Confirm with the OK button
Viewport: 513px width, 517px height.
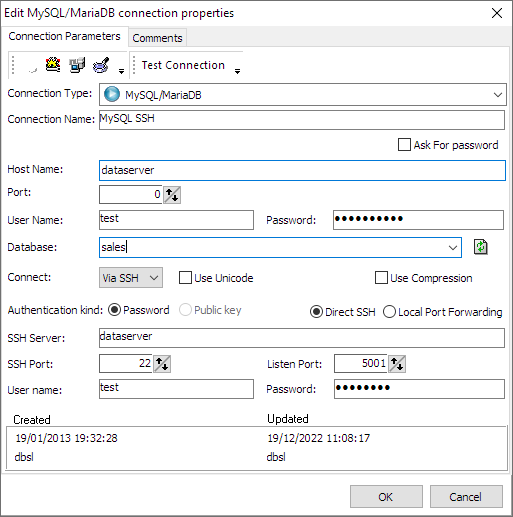386,497
